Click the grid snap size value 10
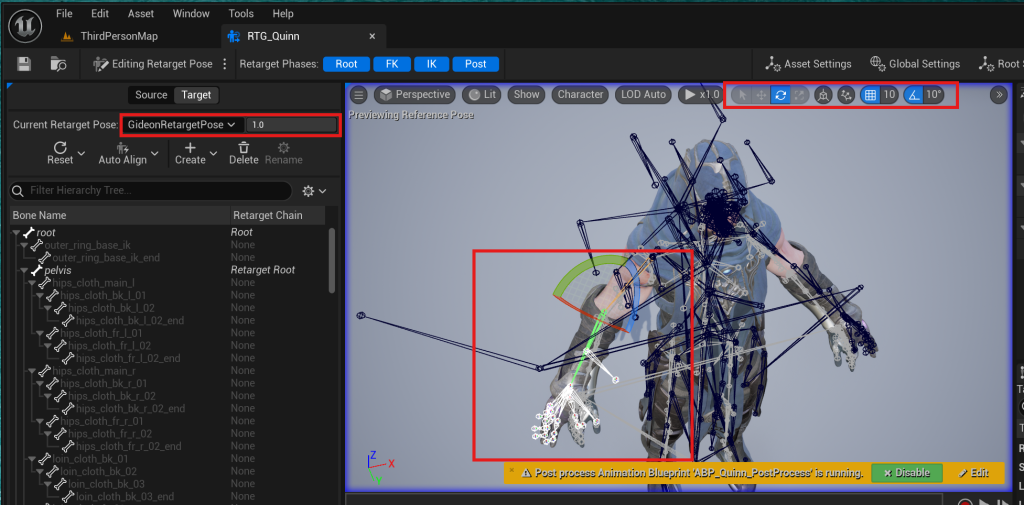This screenshot has width=1024, height=505. (889, 95)
